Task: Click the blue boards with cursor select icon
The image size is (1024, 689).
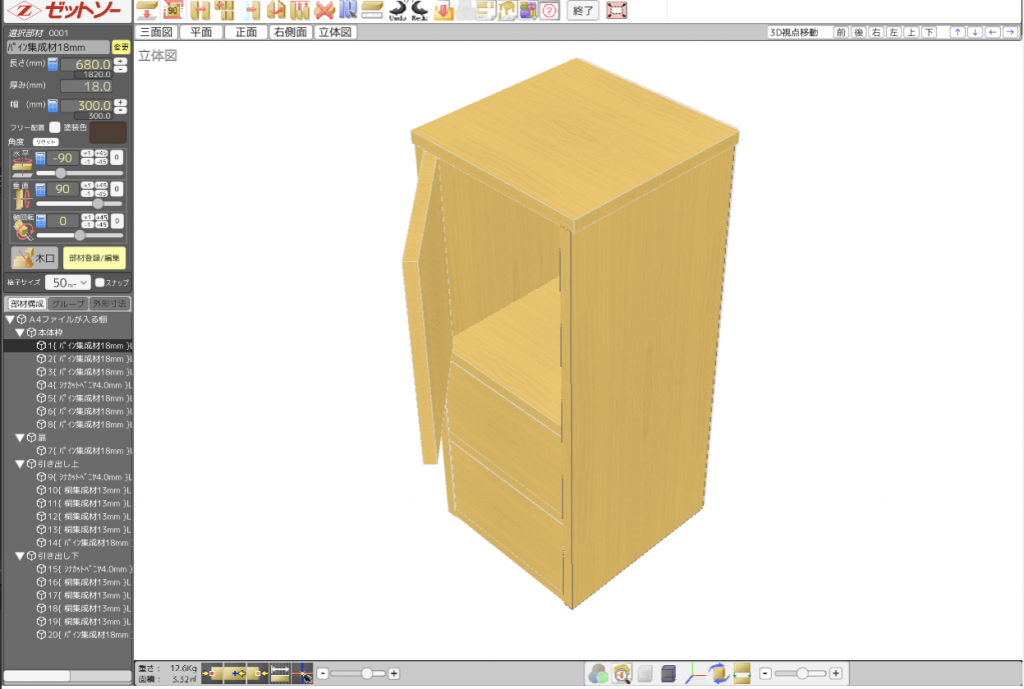Action: point(347,10)
